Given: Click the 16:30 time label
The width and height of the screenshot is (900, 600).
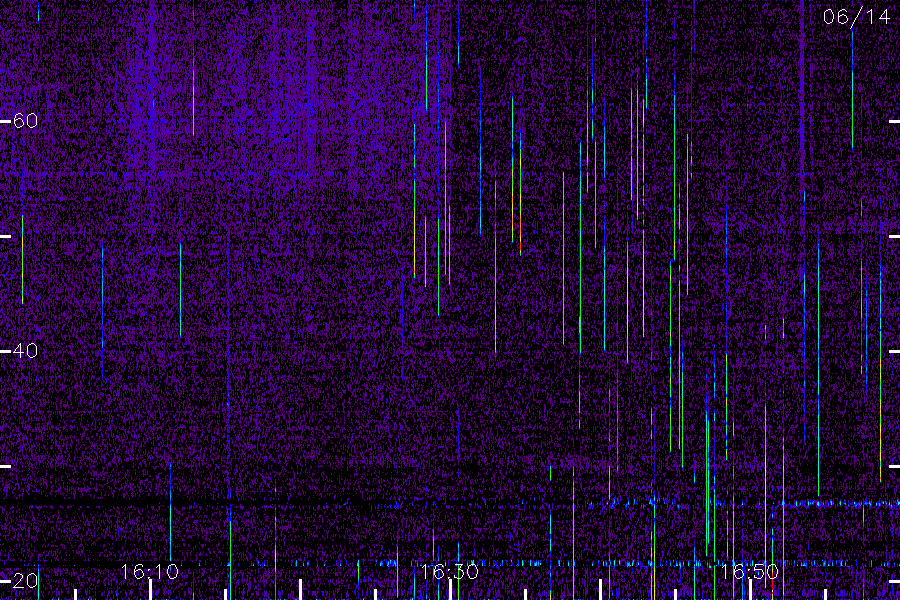Looking at the screenshot, I should (x=449, y=571).
